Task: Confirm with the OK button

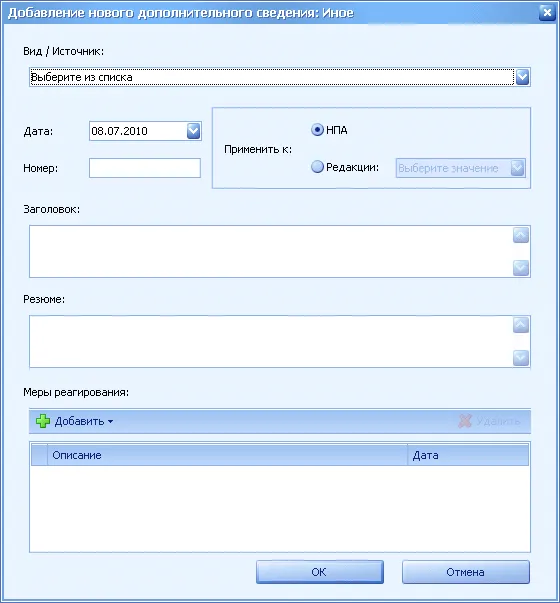Action: (320, 572)
